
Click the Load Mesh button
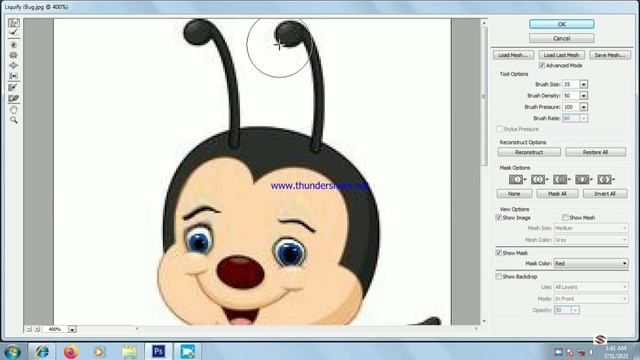tap(513, 55)
